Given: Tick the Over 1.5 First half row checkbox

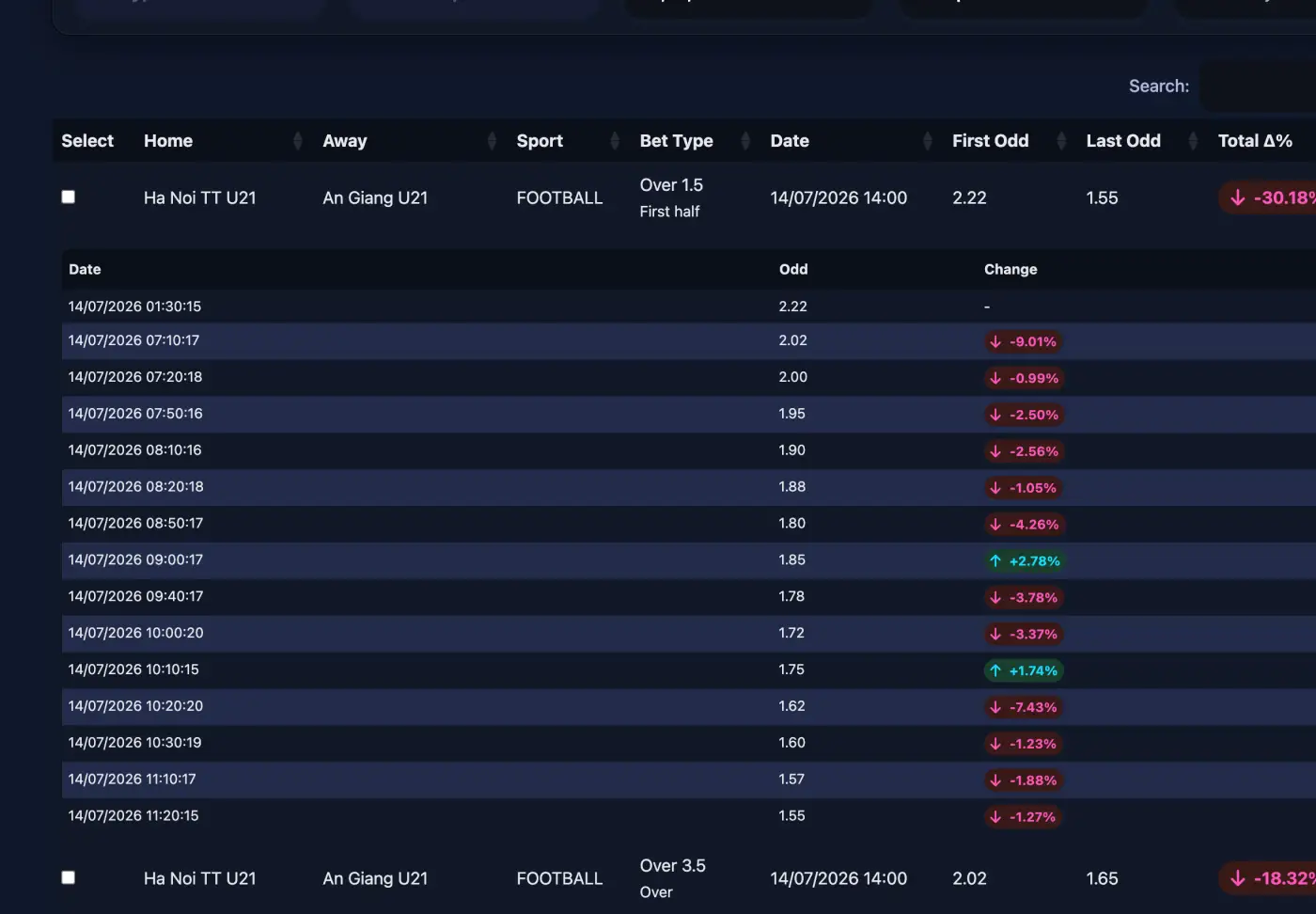Looking at the screenshot, I should [x=68, y=197].
